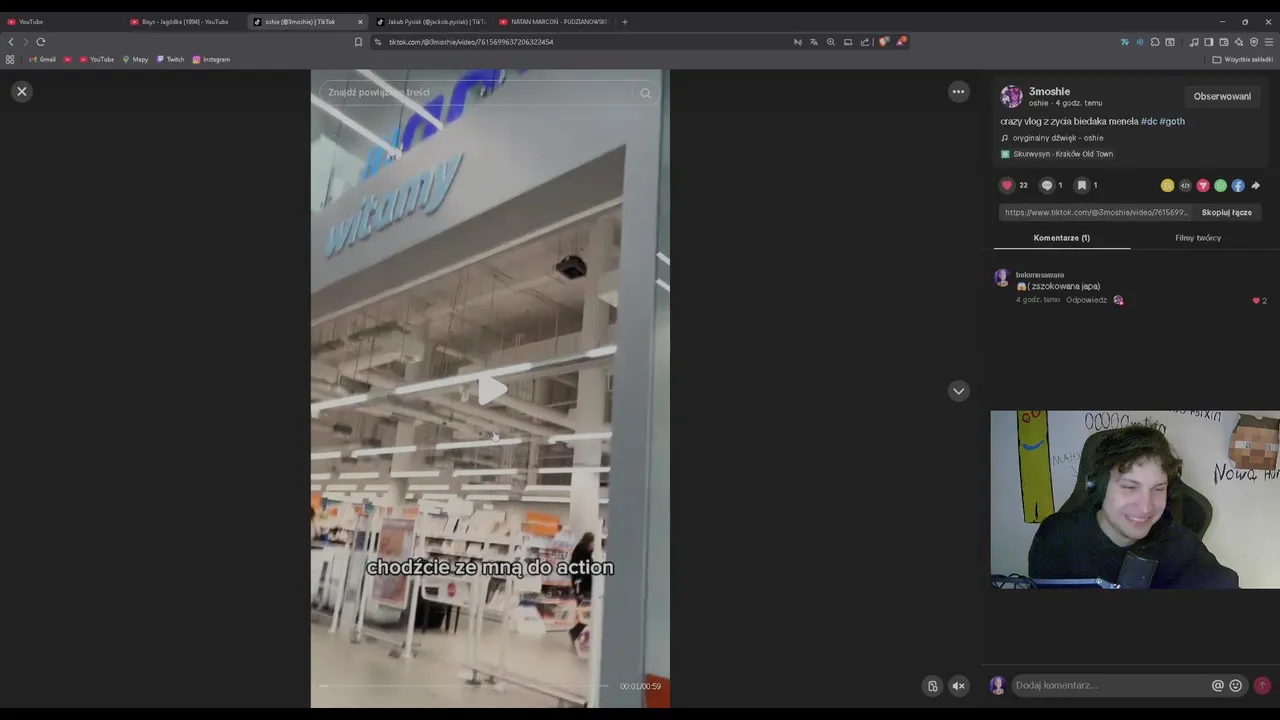Viewport: 1280px width, 720px height.
Task: Click the 'Obserwowani' following button
Action: [x=1222, y=97]
